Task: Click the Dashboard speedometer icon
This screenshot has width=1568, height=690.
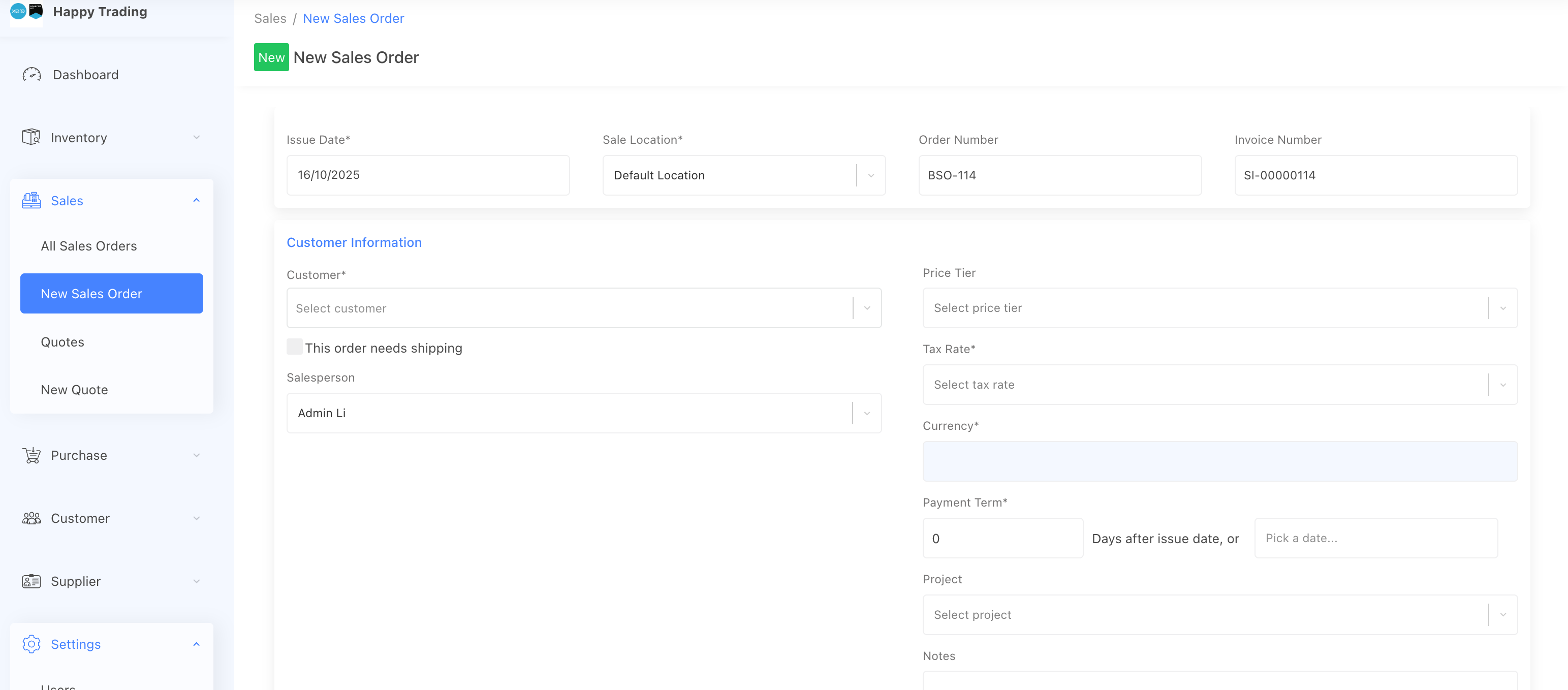Action: [x=32, y=74]
